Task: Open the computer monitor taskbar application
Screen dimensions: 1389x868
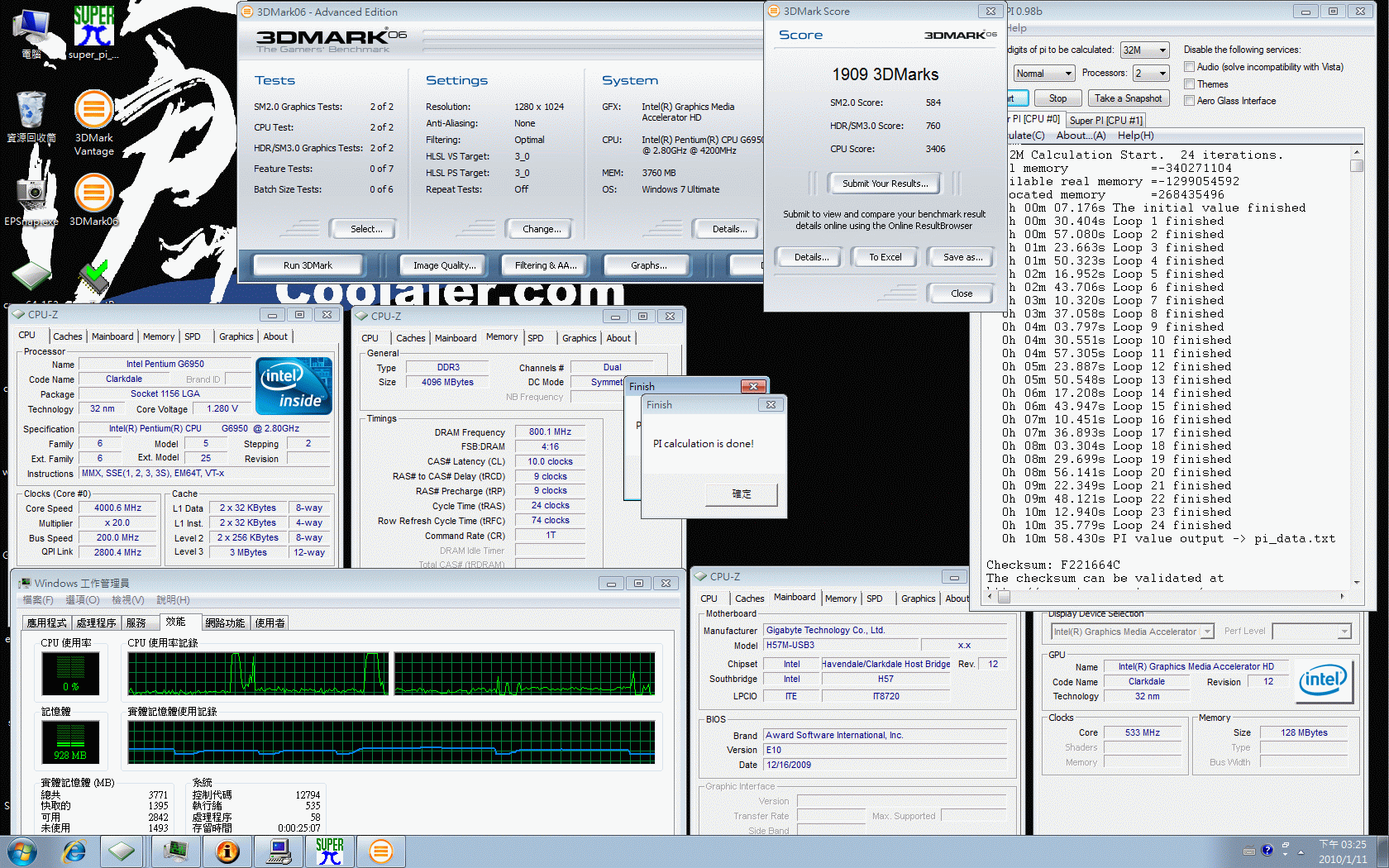Action: tap(279, 851)
